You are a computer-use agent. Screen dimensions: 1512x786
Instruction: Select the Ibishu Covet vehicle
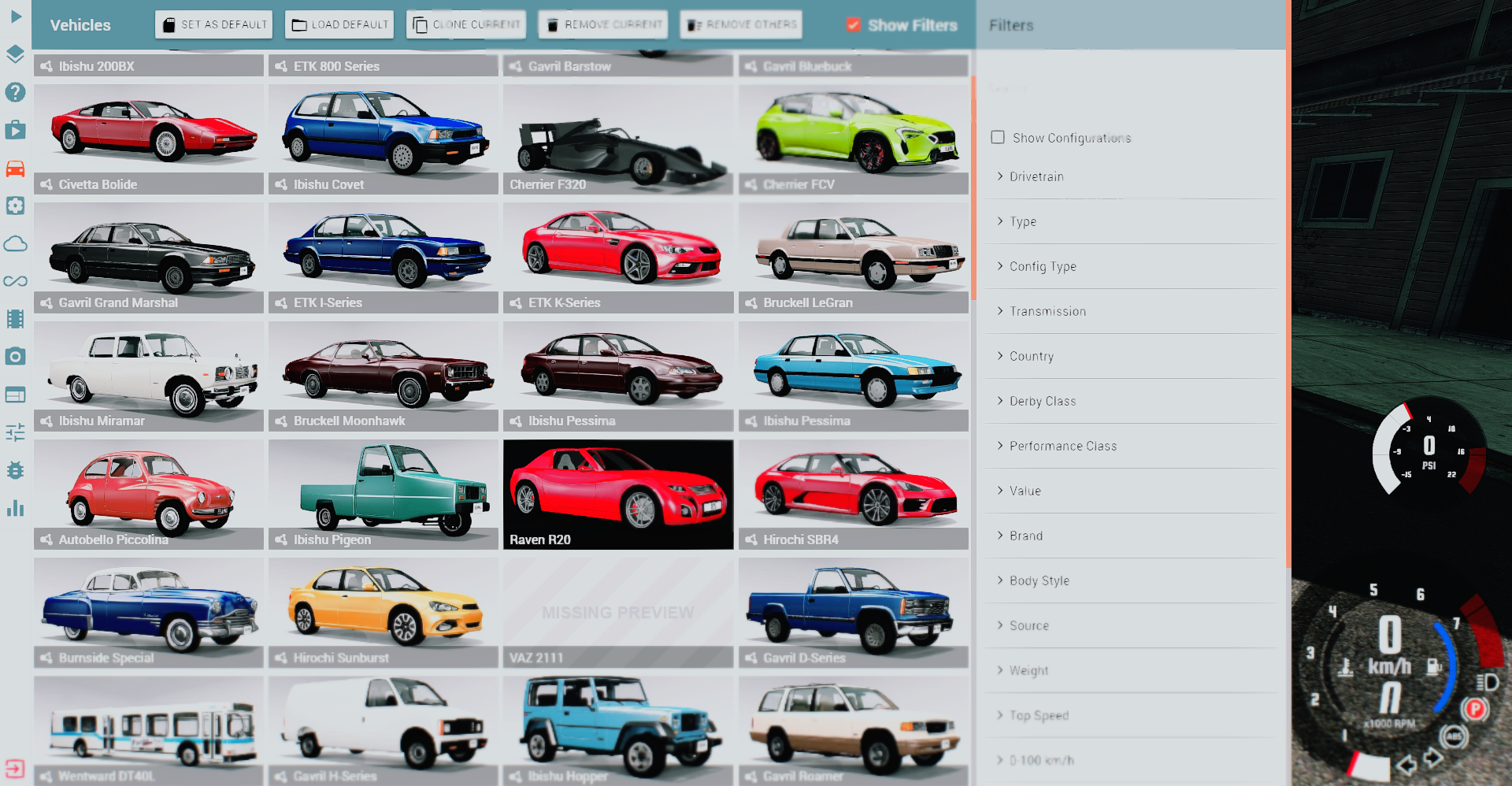pos(384,139)
